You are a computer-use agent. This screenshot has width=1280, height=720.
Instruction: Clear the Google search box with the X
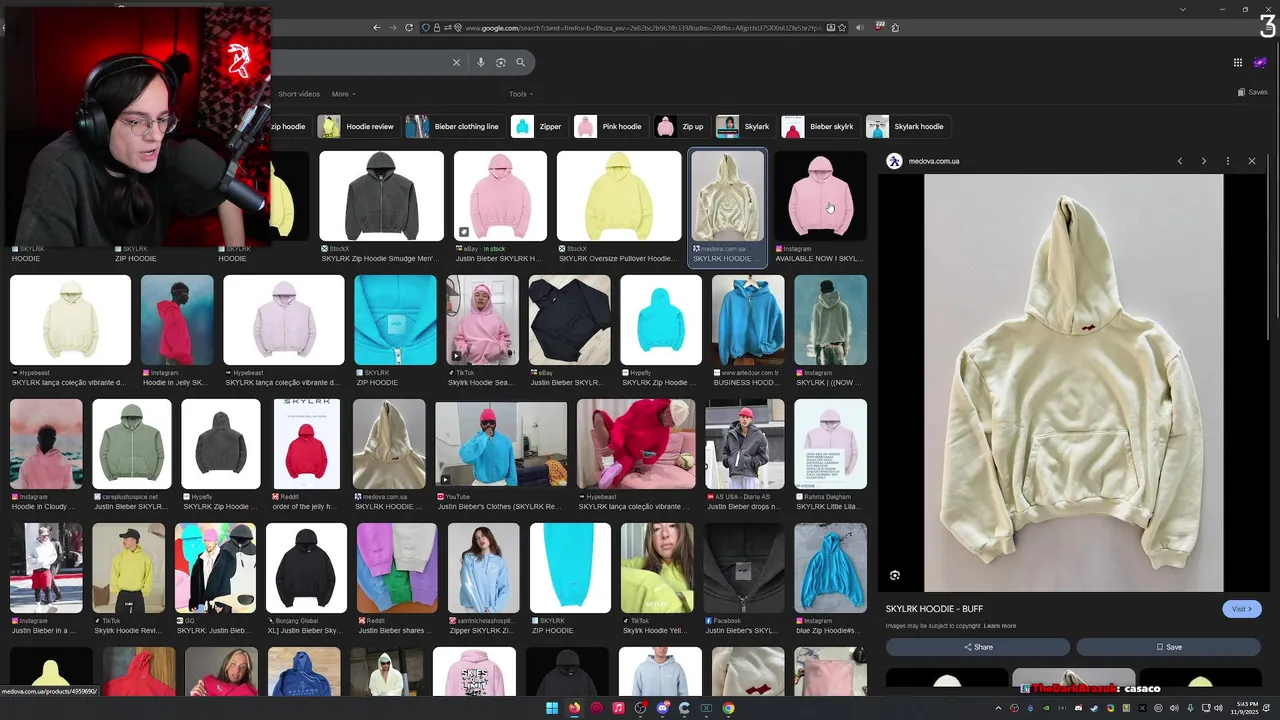[456, 62]
